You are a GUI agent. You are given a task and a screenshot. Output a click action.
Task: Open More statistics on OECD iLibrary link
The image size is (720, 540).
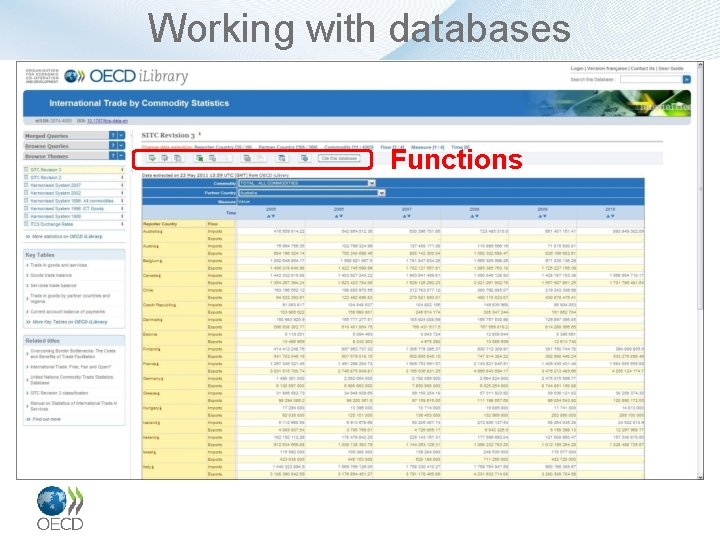pos(67,236)
